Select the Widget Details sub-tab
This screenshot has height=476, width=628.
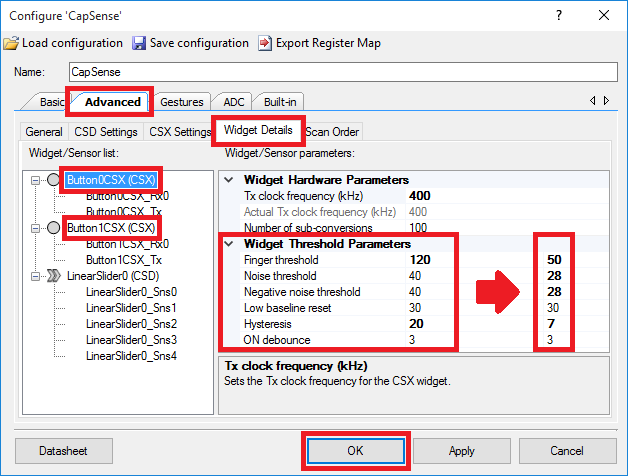(x=258, y=130)
